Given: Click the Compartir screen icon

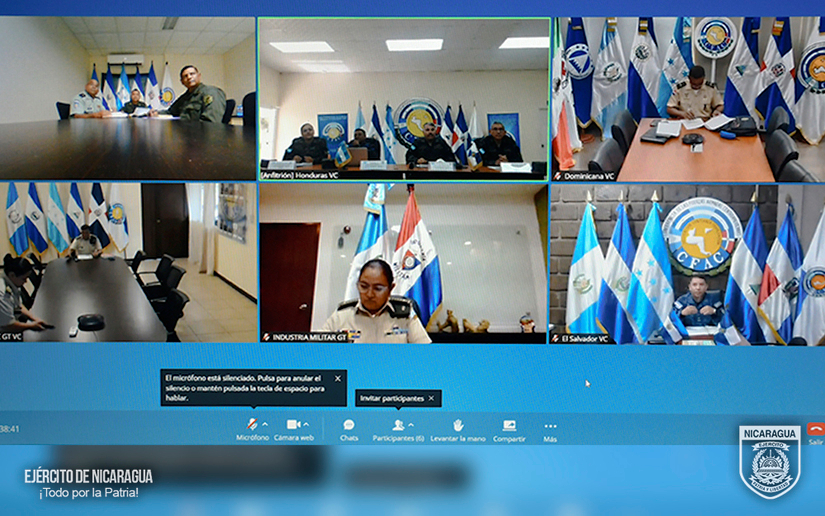Looking at the screenshot, I should click(x=509, y=425).
